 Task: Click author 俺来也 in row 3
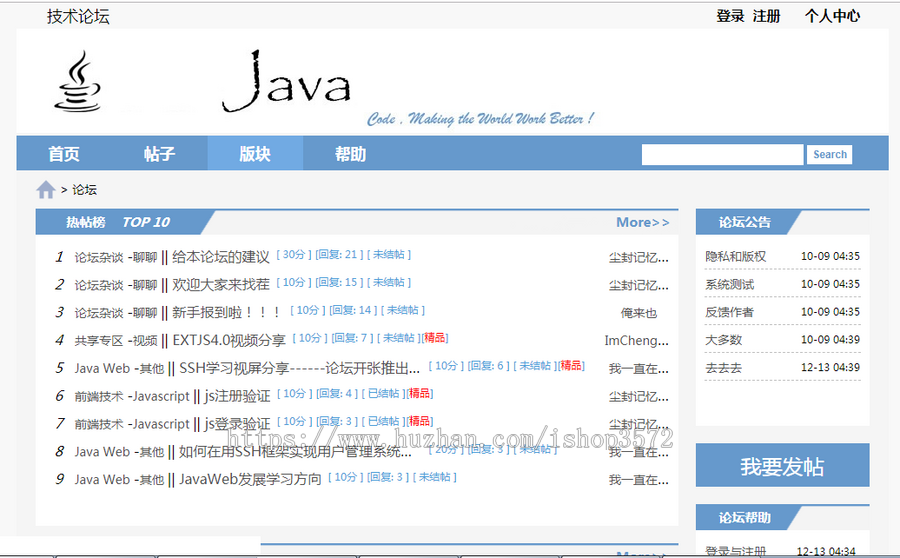click(x=638, y=313)
